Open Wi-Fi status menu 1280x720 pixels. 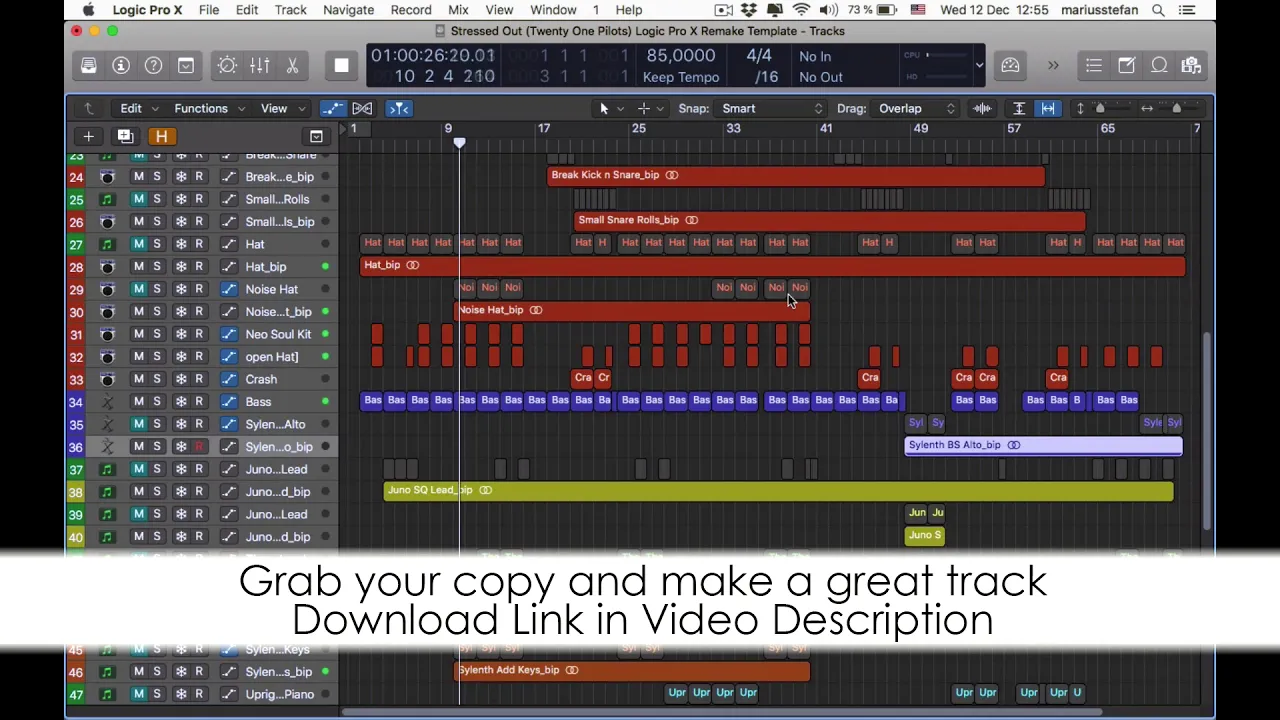pyautogui.click(x=801, y=10)
